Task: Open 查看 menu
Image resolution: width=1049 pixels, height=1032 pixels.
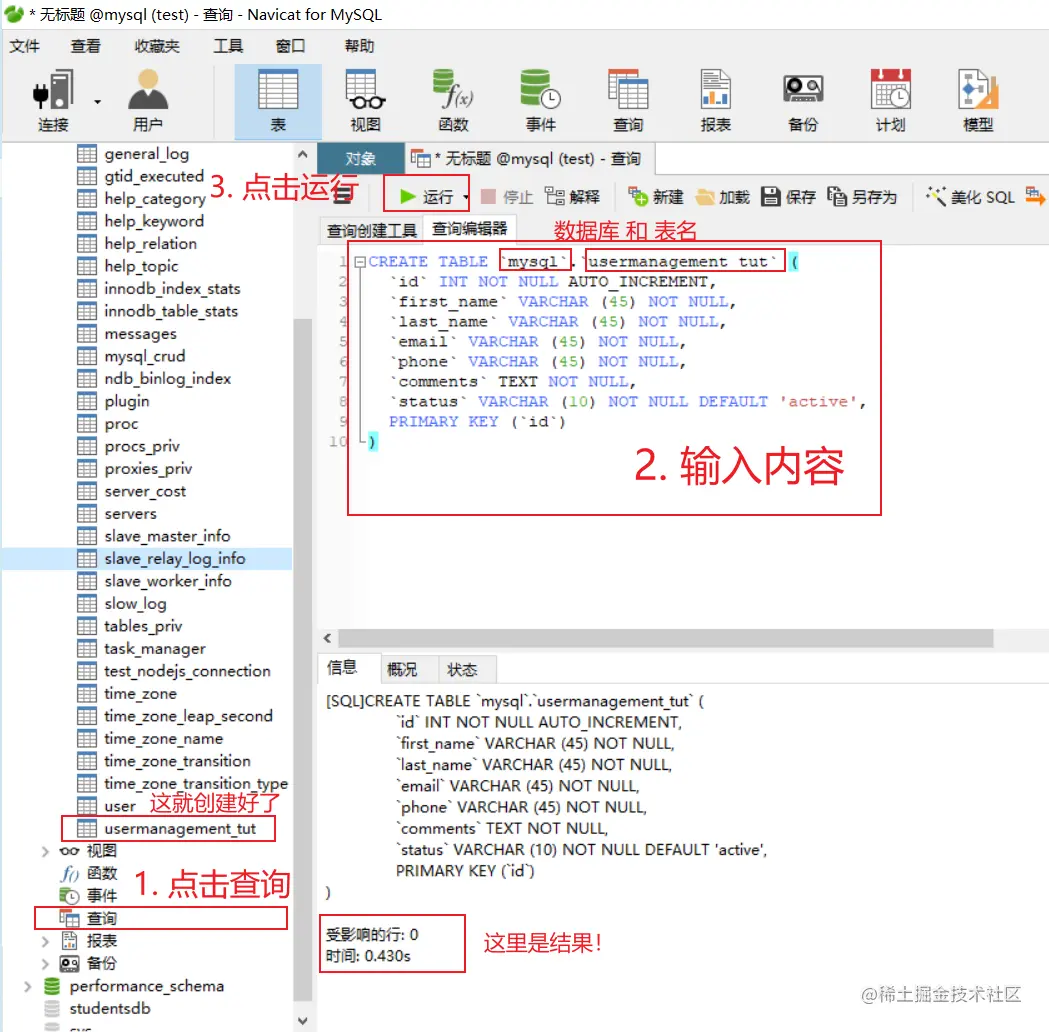Action: tap(86, 46)
